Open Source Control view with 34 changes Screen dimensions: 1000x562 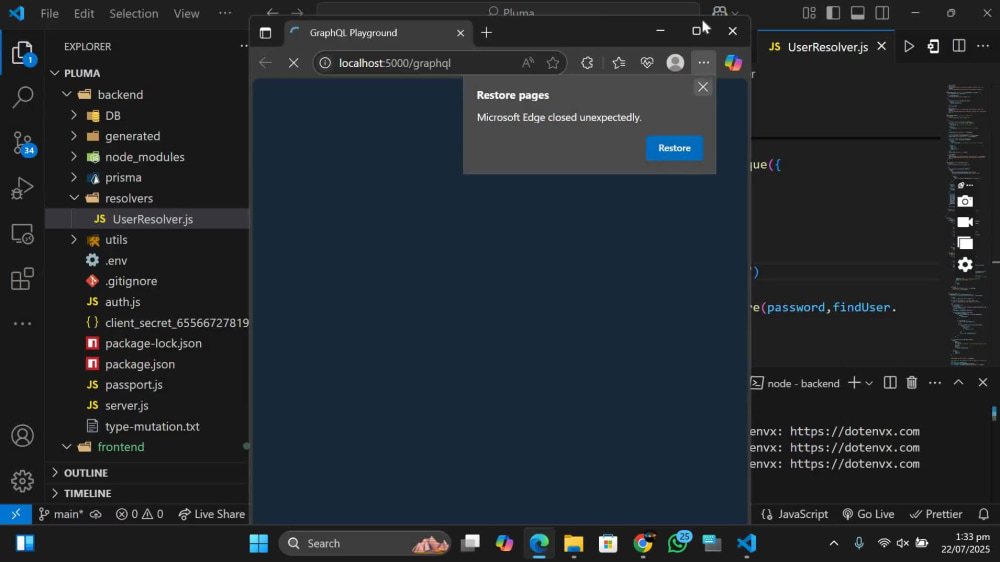tap(22, 143)
